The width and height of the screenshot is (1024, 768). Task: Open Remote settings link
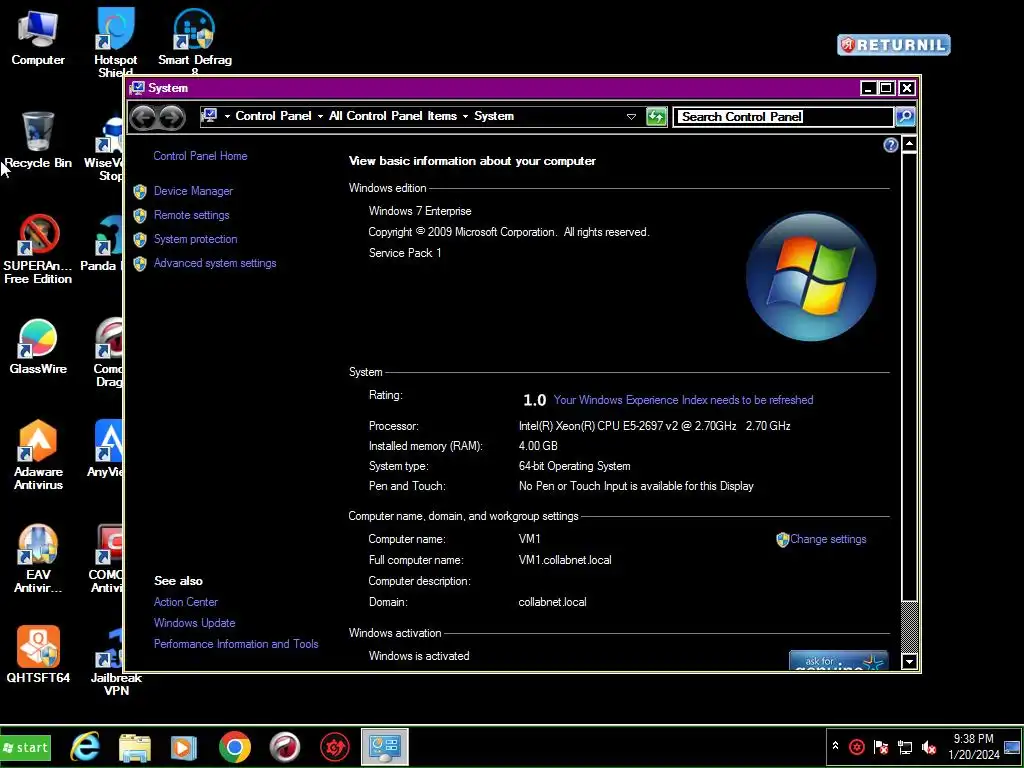click(x=191, y=215)
